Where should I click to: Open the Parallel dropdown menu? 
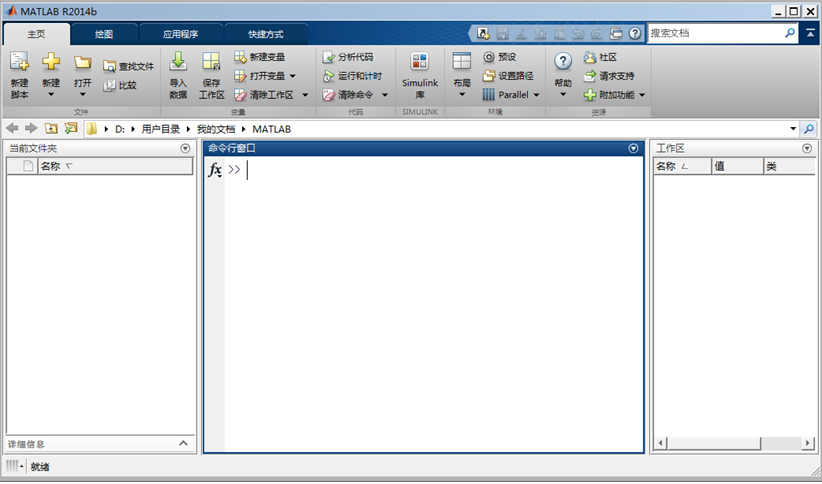(536, 95)
